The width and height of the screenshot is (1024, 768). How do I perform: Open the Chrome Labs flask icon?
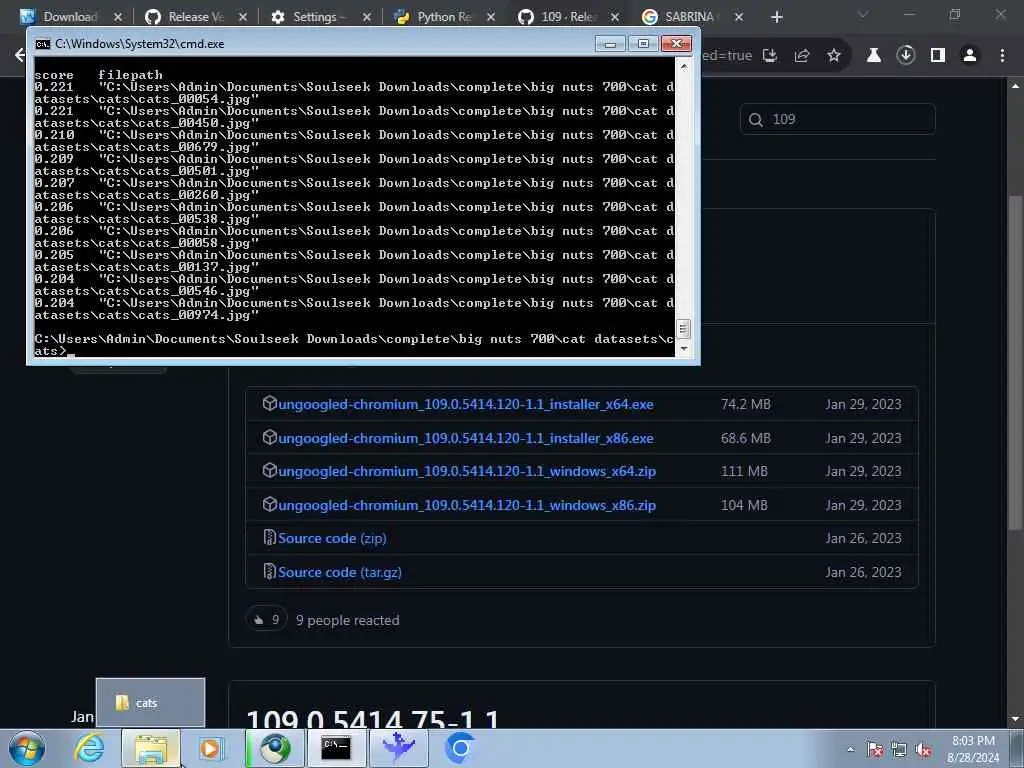(874, 56)
